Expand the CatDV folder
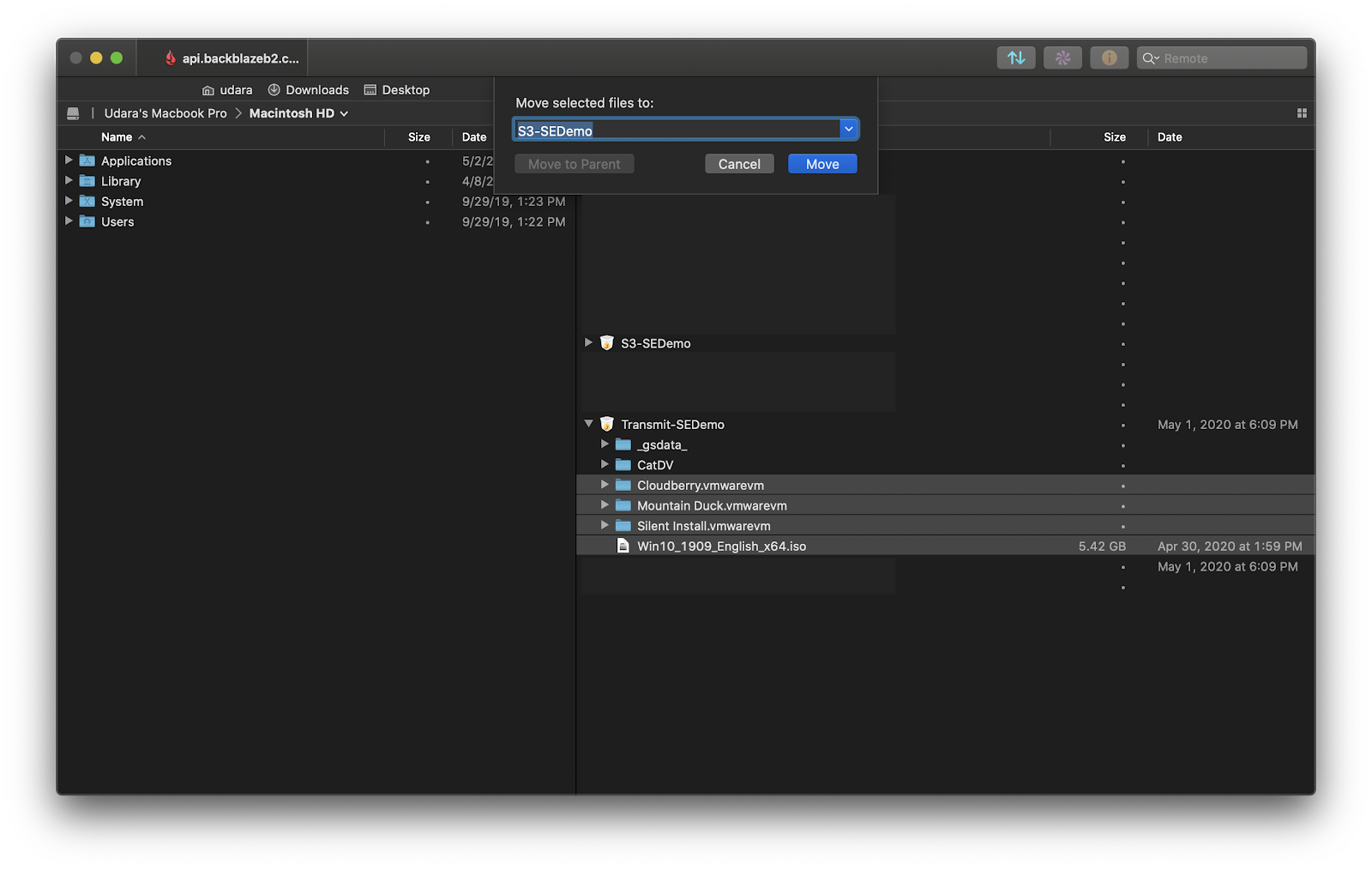Screen dimensions: 1372x870 click(x=605, y=464)
